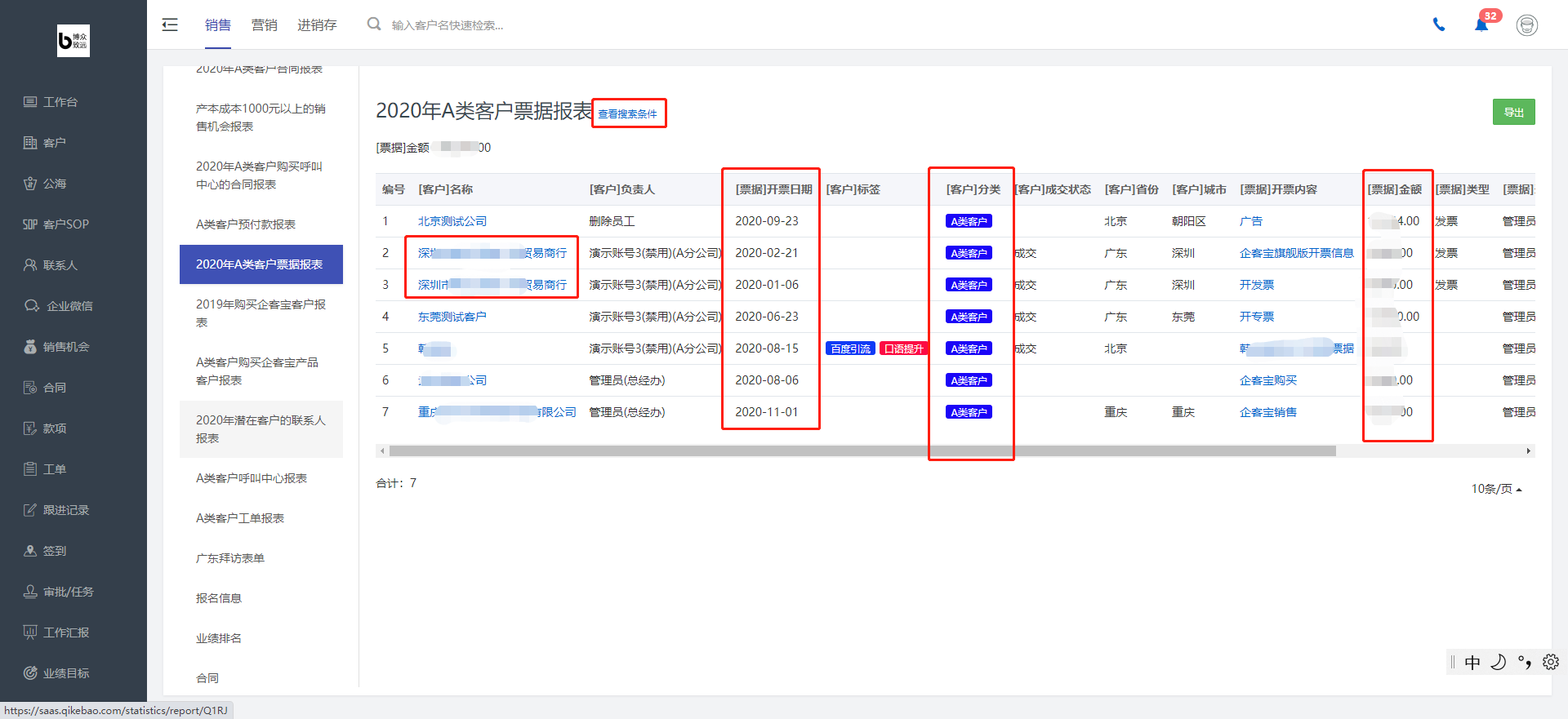Viewport: 1568px width, 719px height.
Task: Open report 产本成本1000元以上的销售机会报表
Action: tap(261, 118)
